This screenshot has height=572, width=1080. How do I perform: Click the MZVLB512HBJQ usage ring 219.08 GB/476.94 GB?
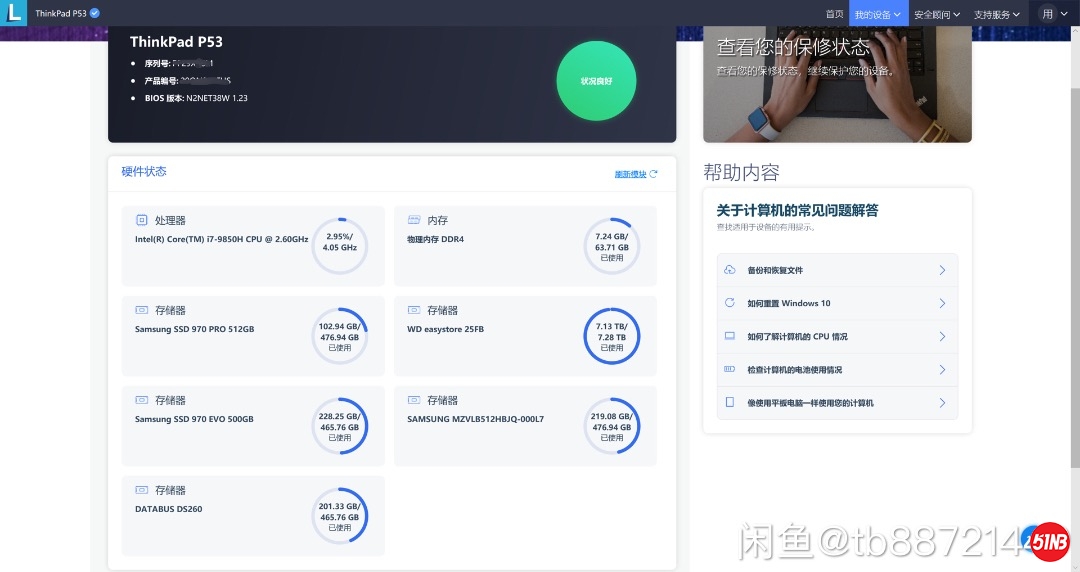612,426
